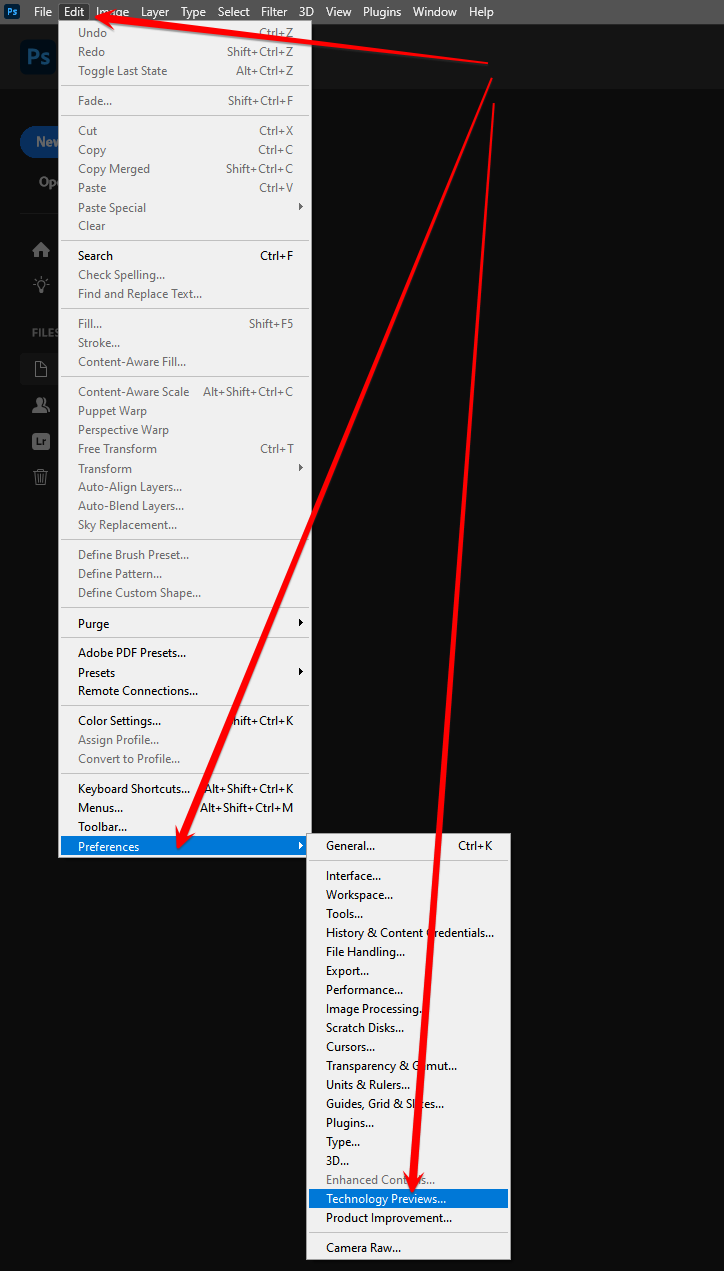Open 3D... in Preferences submenu
Screen dimensions: 724x1271
(408, 1161)
